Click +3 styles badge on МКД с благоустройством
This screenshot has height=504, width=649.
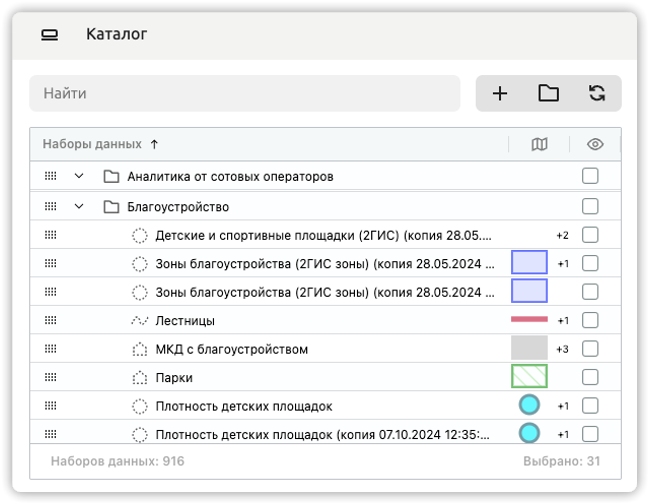(x=562, y=349)
